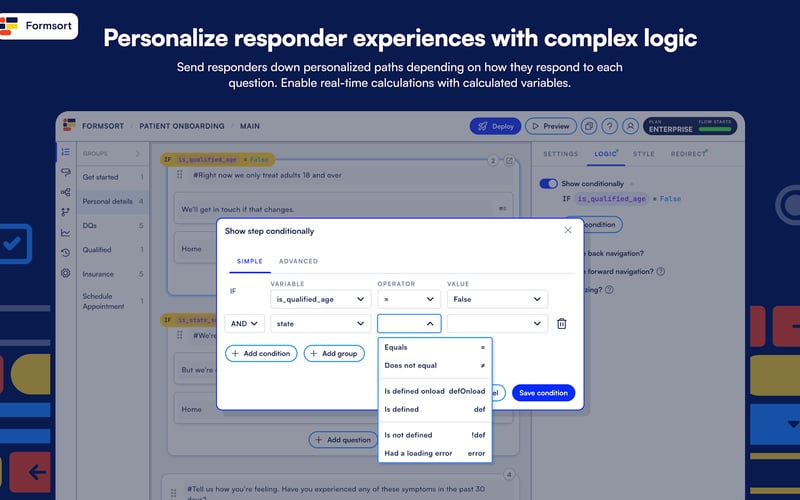800x500 pixels.
Task: Open the branch versions sidebar icon
Action: coord(65,212)
